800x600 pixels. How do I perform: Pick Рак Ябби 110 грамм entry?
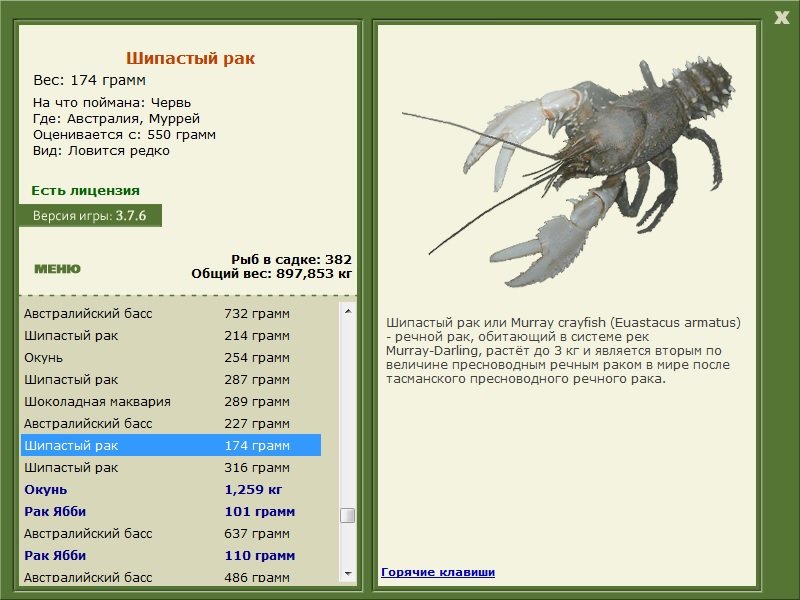171,555
